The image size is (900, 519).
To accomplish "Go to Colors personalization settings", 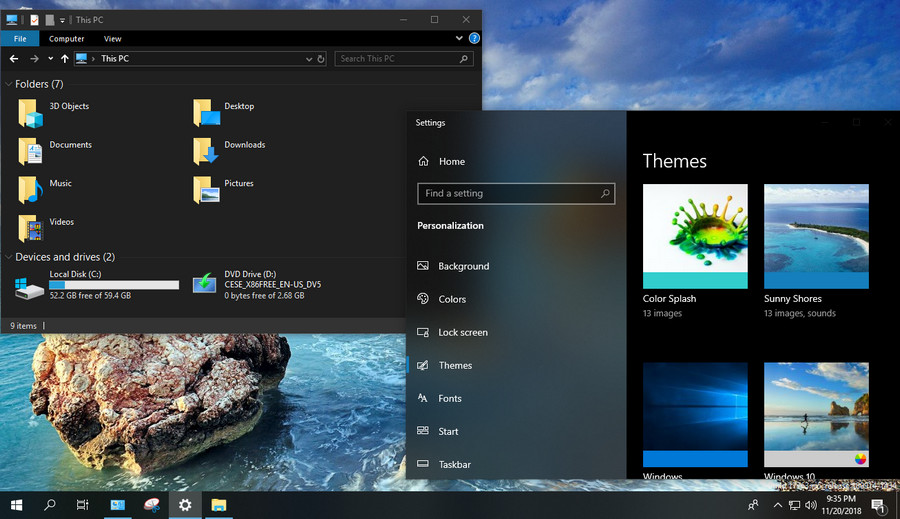I will 452,299.
